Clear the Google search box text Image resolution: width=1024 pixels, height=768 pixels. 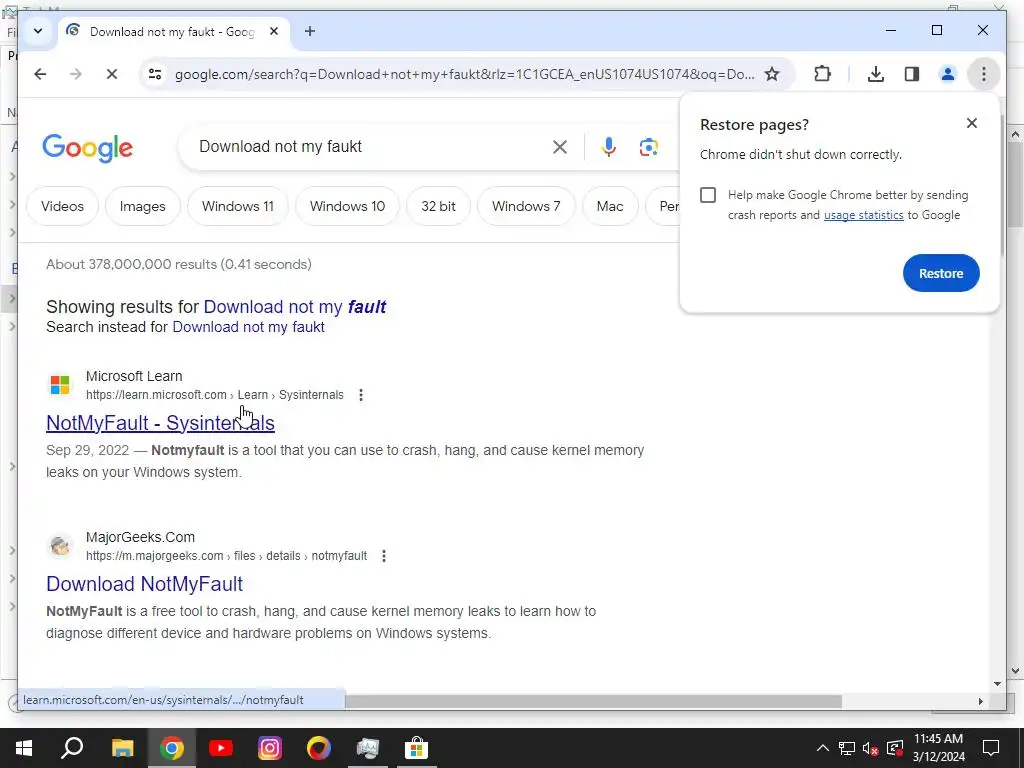pyautogui.click(x=560, y=147)
